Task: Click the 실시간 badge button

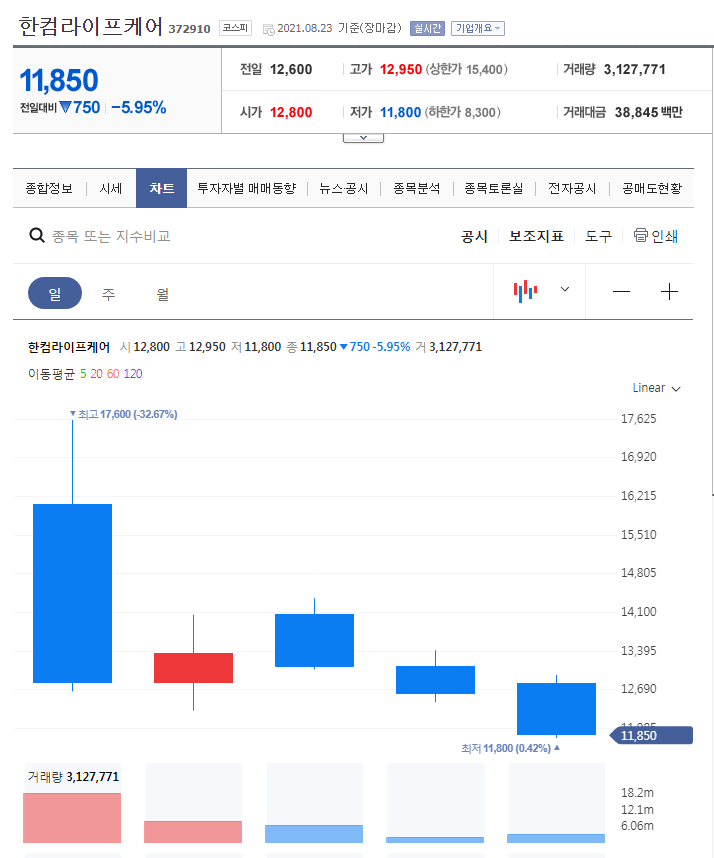Action: [x=427, y=28]
